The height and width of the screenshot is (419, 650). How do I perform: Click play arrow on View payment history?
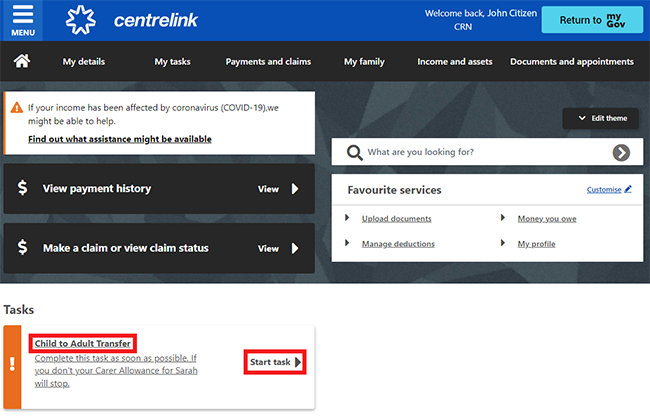295,189
